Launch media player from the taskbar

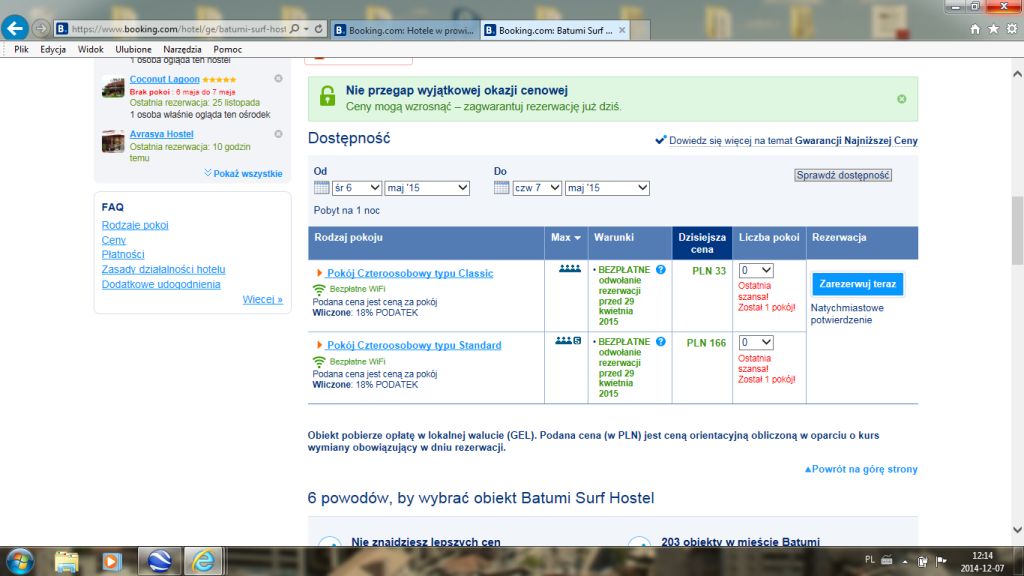click(x=112, y=562)
